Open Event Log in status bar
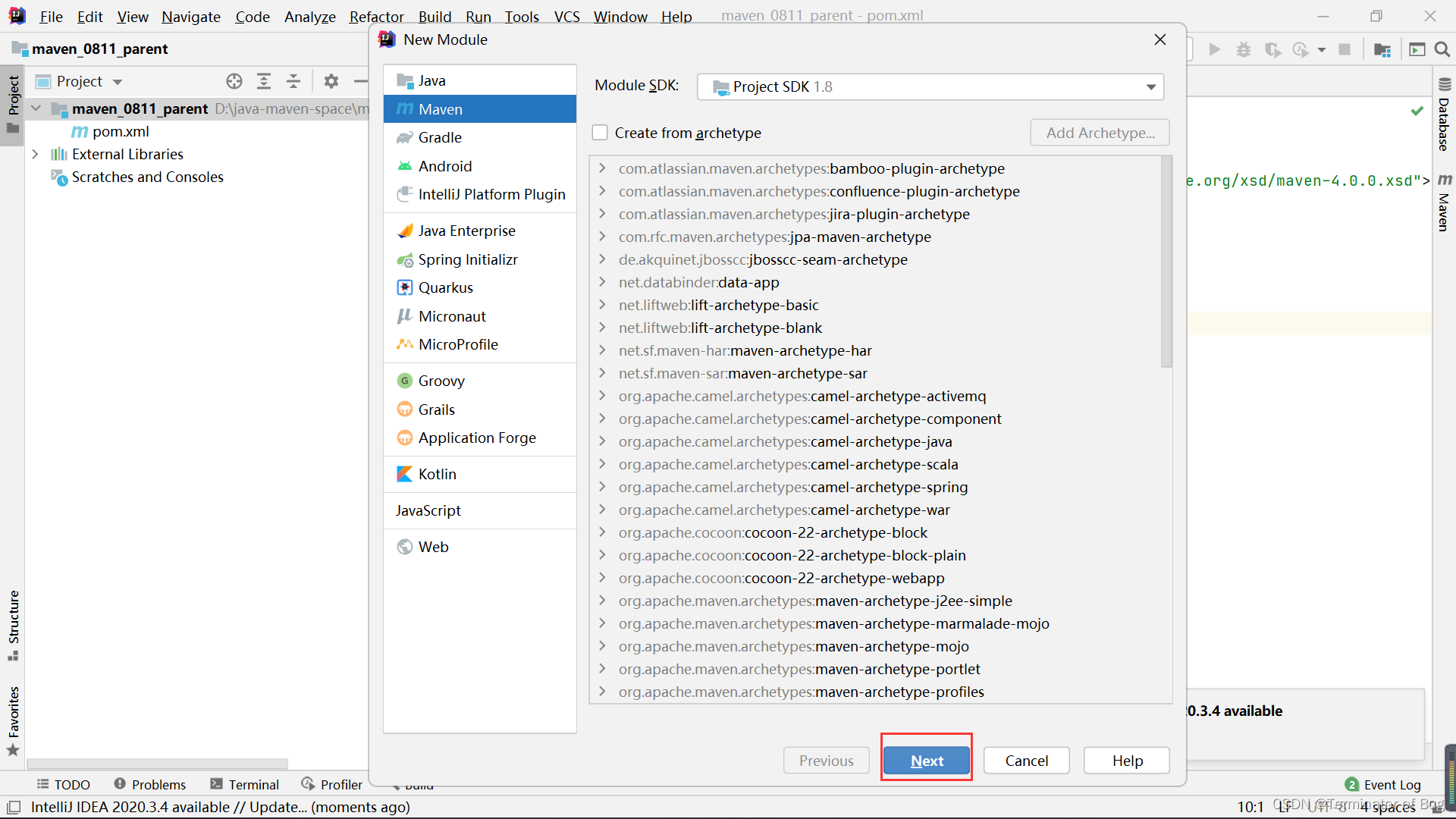1456x819 pixels. [x=1383, y=785]
